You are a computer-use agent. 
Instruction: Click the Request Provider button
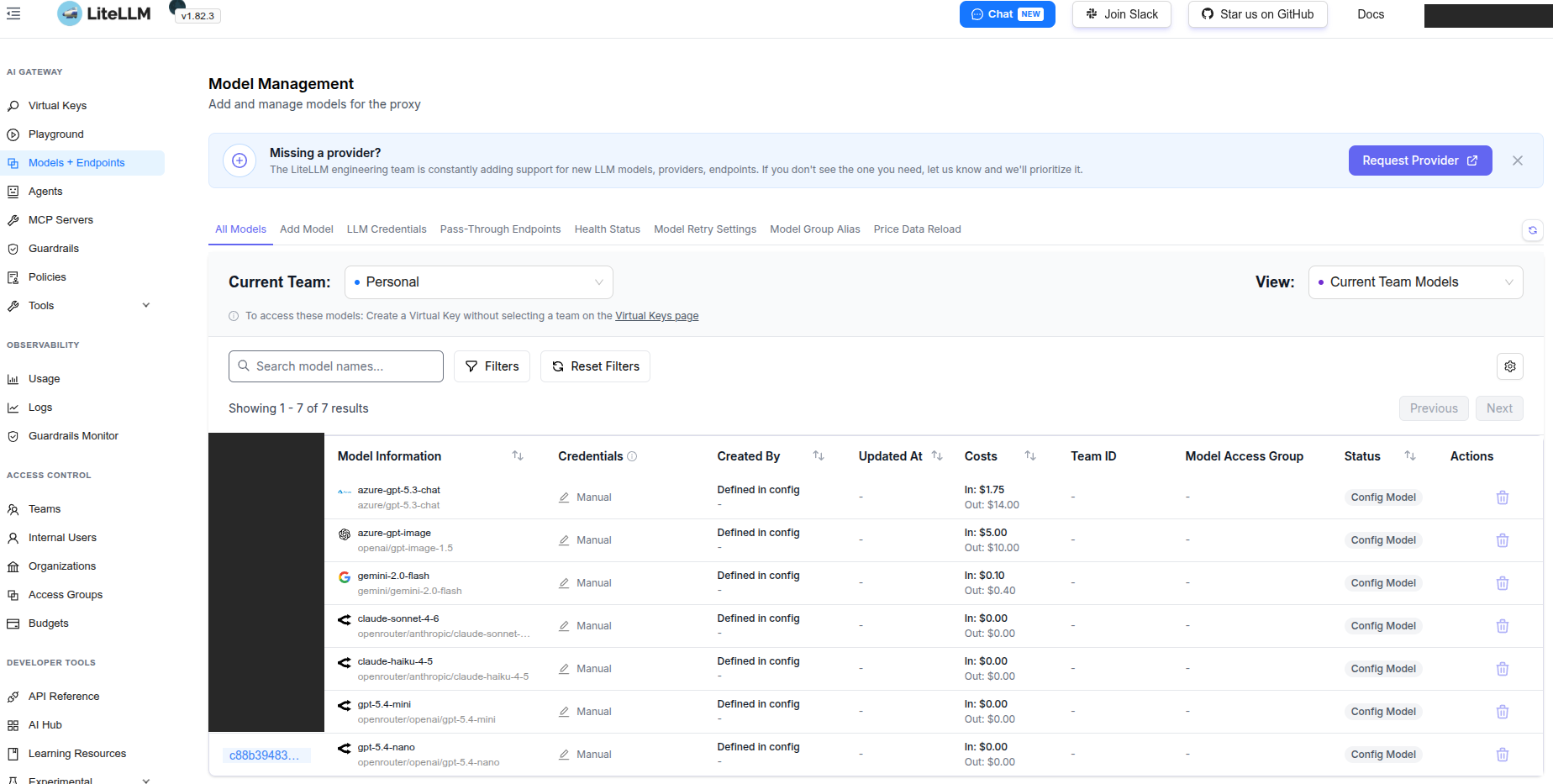click(1420, 160)
